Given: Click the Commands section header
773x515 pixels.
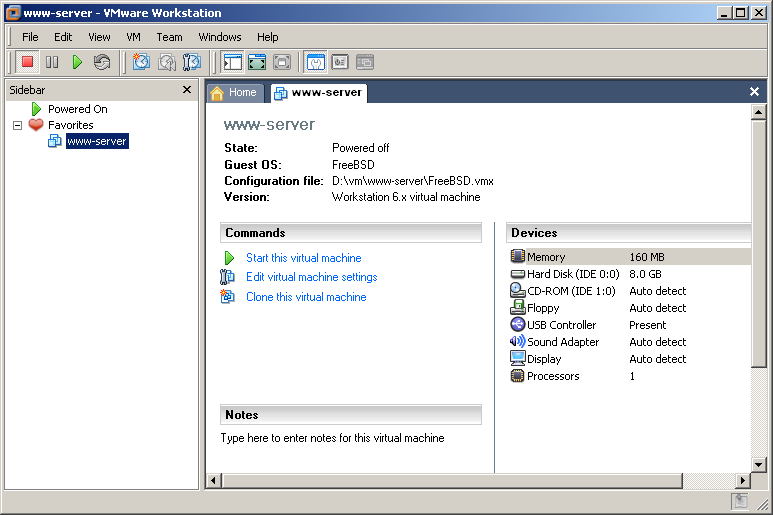Looking at the screenshot, I should (x=351, y=233).
